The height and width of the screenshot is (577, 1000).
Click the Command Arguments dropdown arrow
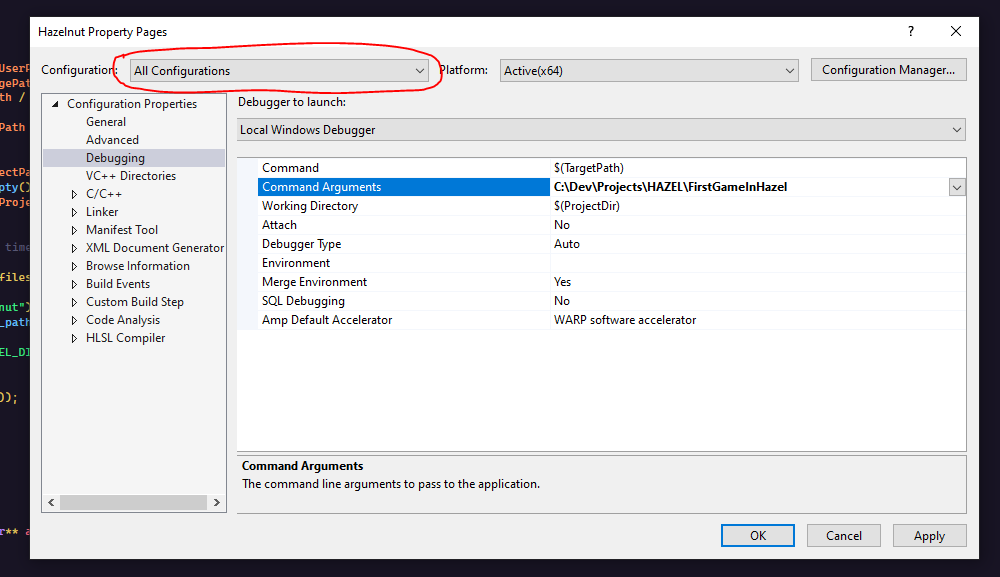[957, 187]
